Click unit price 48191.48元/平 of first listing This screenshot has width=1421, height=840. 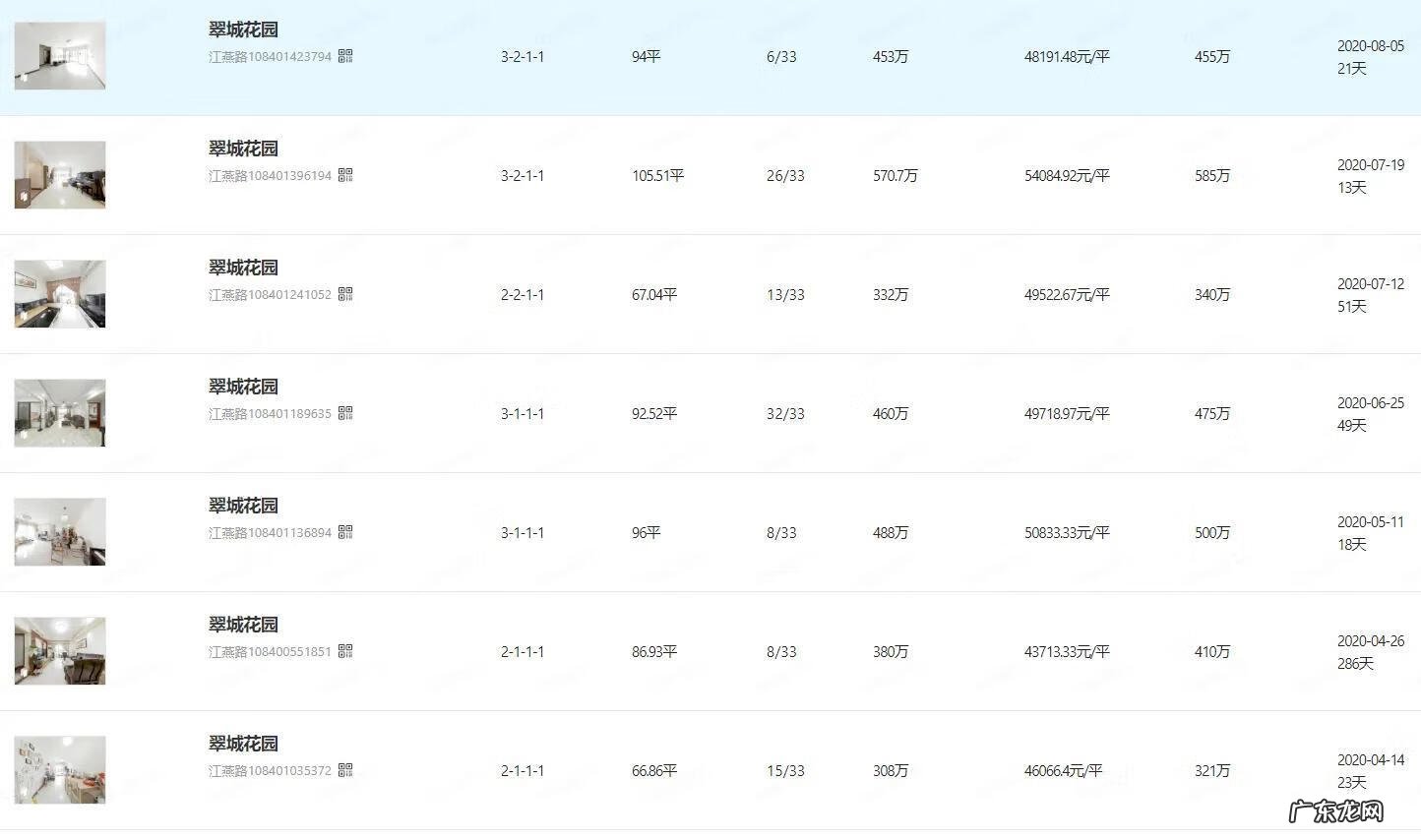click(1065, 56)
